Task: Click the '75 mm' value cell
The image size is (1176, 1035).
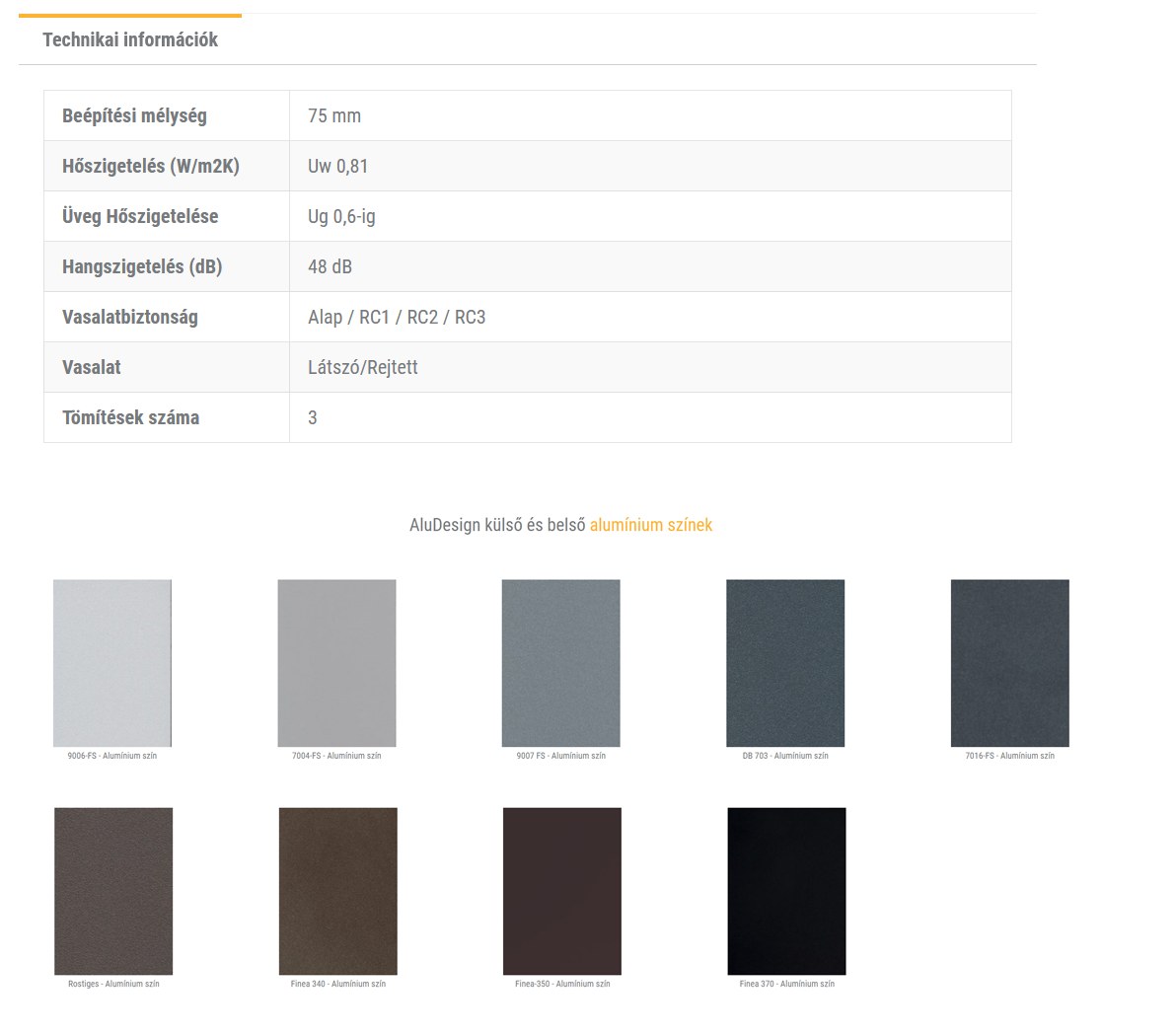Action: coord(650,115)
